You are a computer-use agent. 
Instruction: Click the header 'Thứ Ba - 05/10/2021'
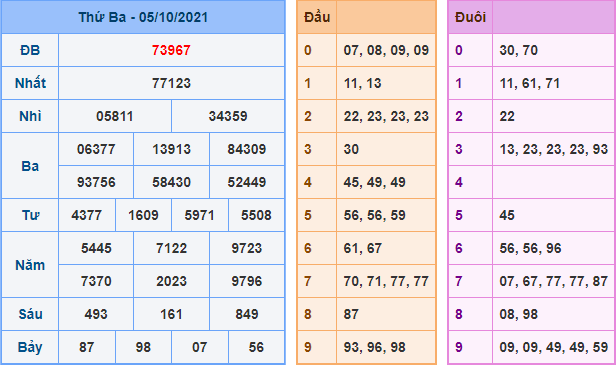143,17
